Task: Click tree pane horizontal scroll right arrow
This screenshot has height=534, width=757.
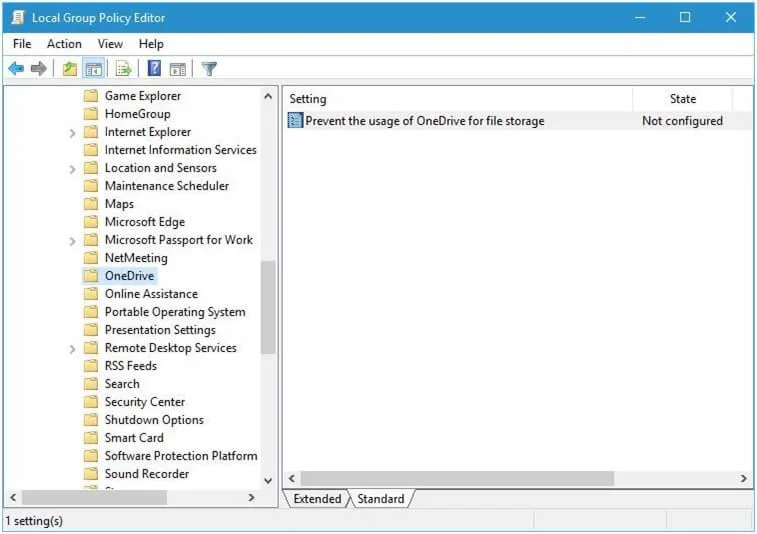Action: (251, 497)
